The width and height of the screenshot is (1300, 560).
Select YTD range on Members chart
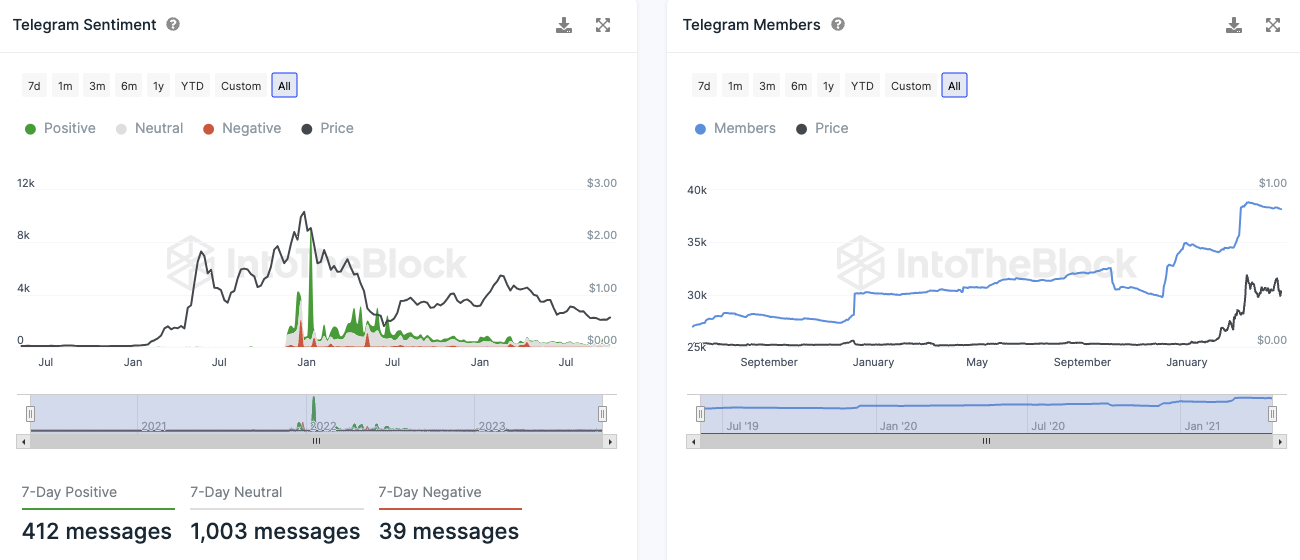coord(862,86)
